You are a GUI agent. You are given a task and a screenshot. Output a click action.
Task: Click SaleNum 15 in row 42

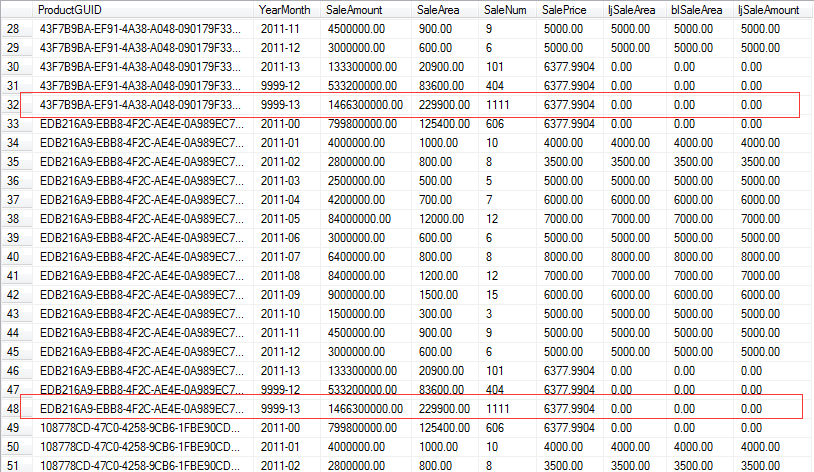(x=492, y=295)
